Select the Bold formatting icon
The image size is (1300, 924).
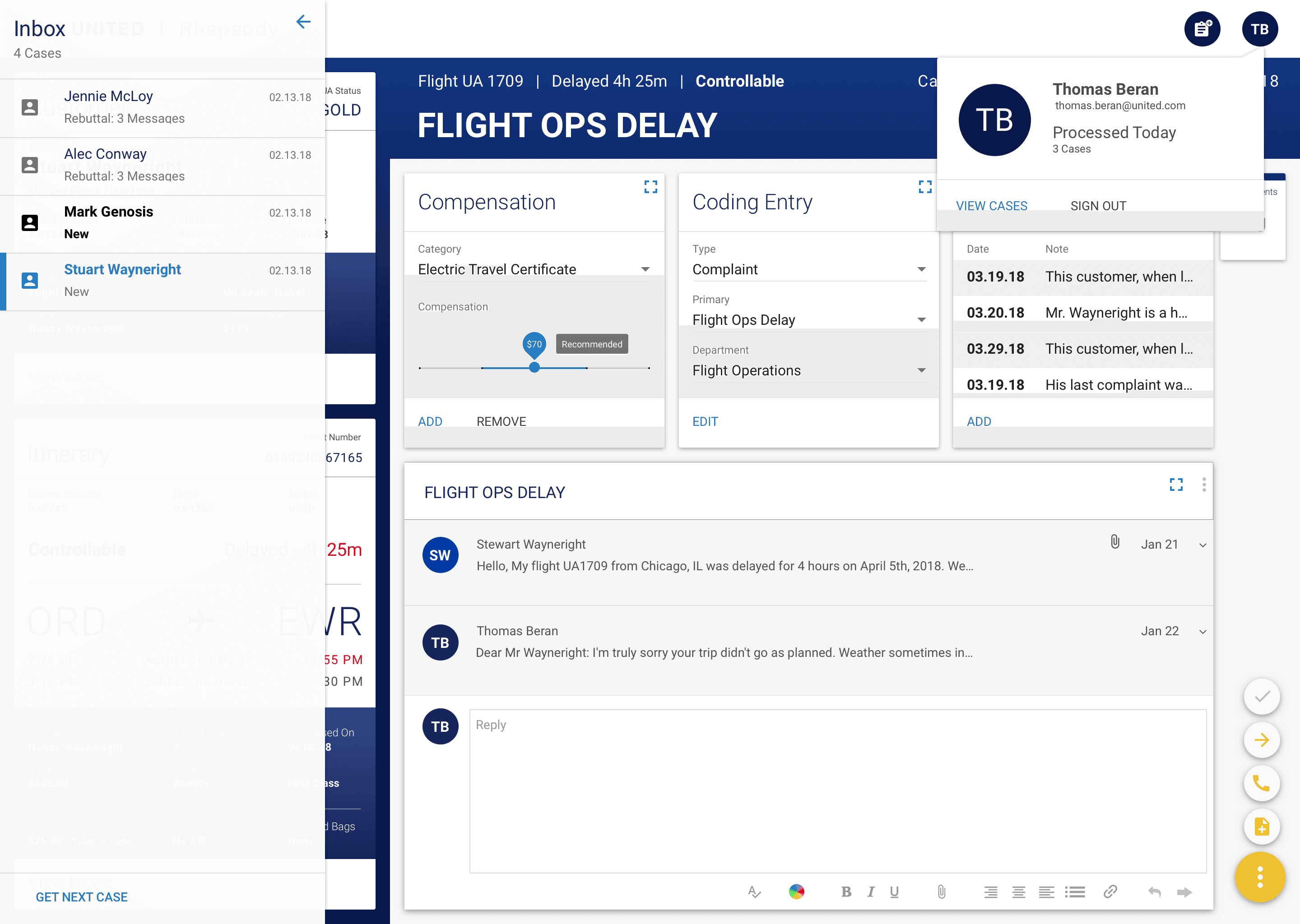[846, 892]
